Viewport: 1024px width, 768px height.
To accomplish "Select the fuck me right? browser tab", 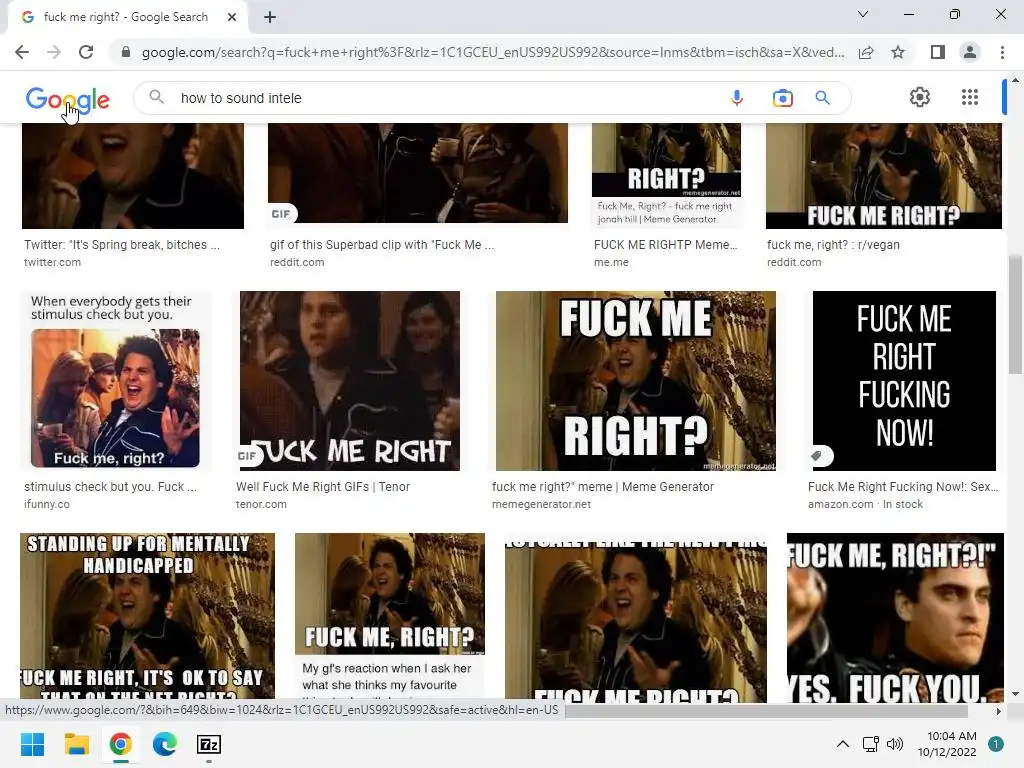I will click(125, 17).
